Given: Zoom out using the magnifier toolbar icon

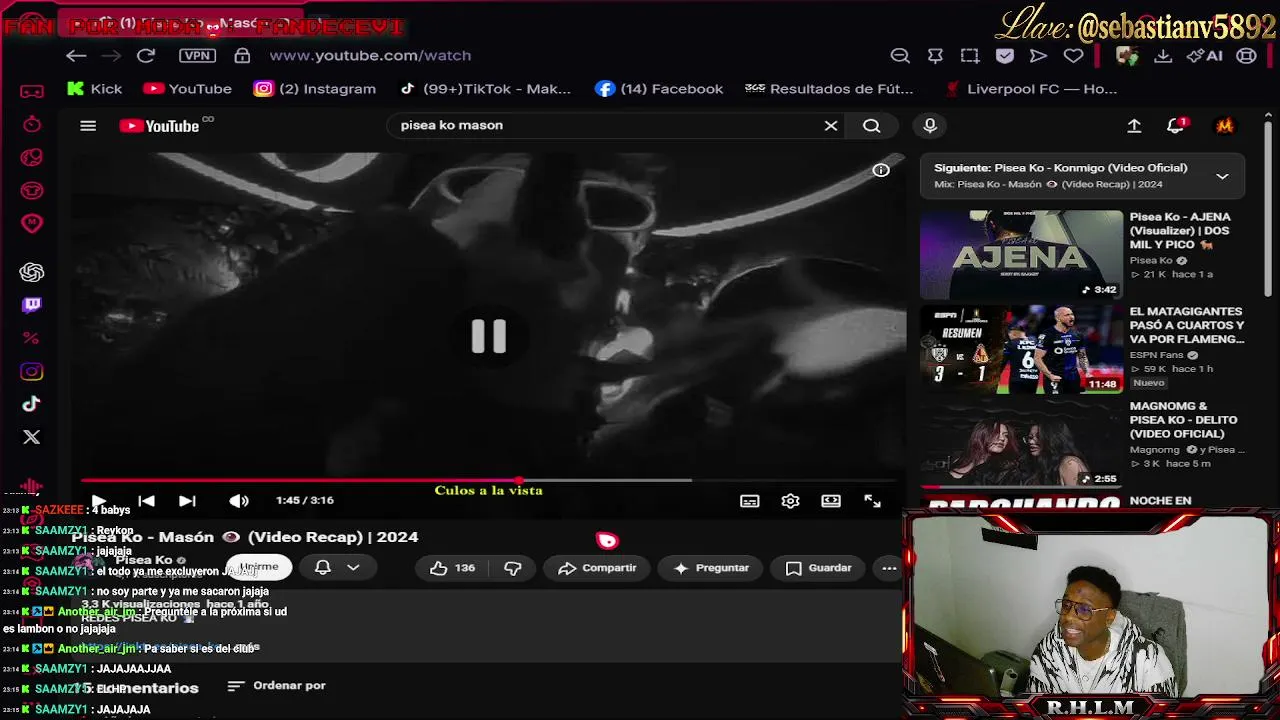Looking at the screenshot, I should pos(900,56).
